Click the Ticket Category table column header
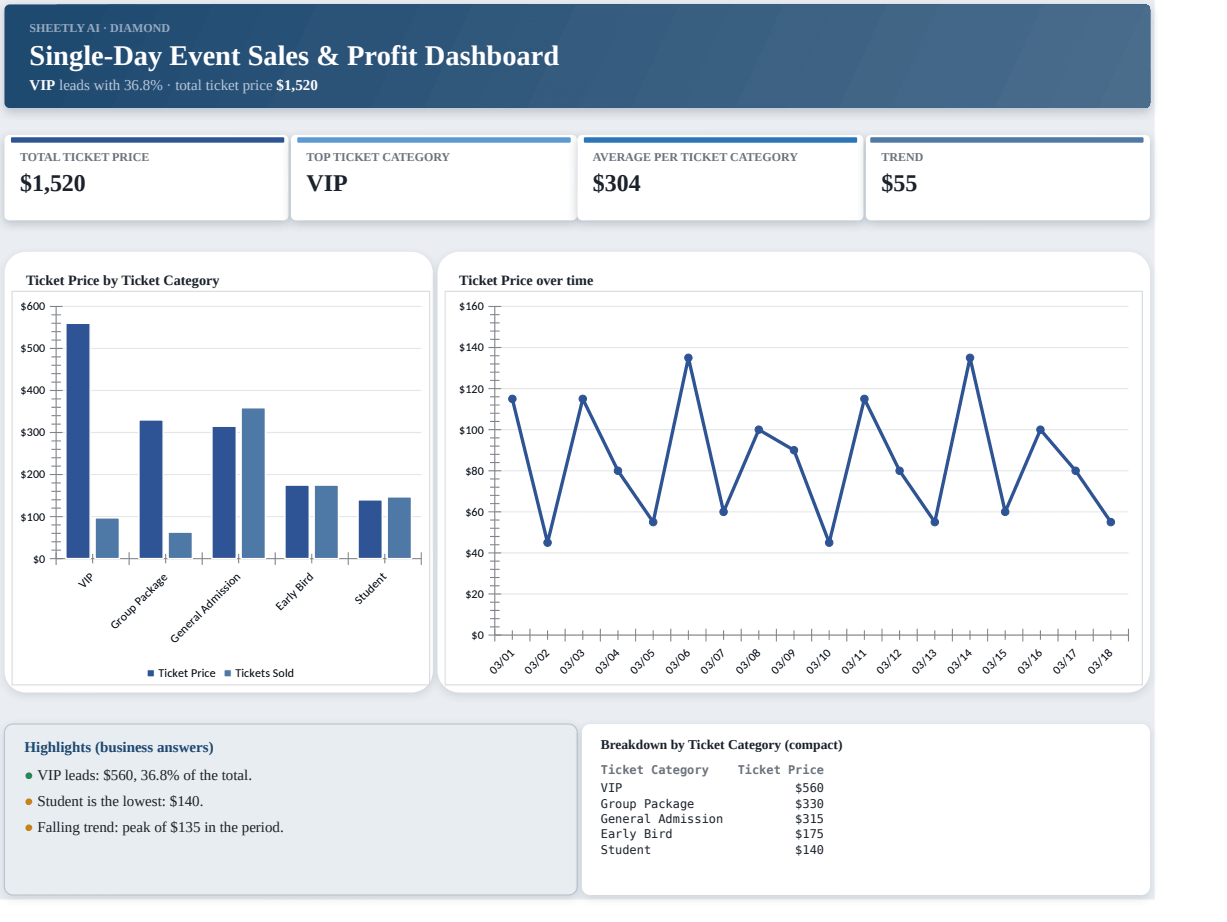The height and width of the screenshot is (922, 1227). pyautogui.click(x=654, y=770)
